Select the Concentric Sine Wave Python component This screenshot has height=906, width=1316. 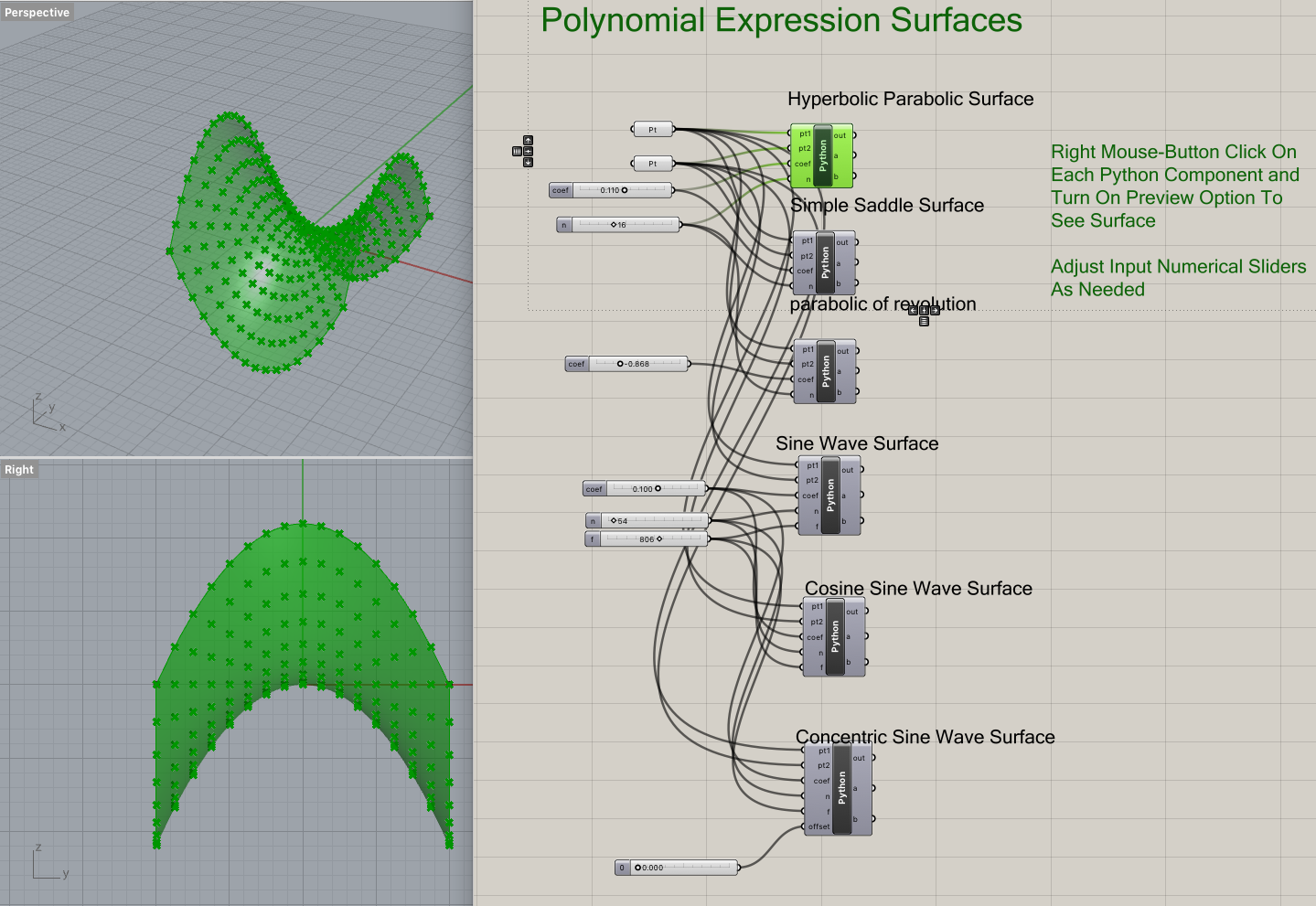click(x=841, y=788)
